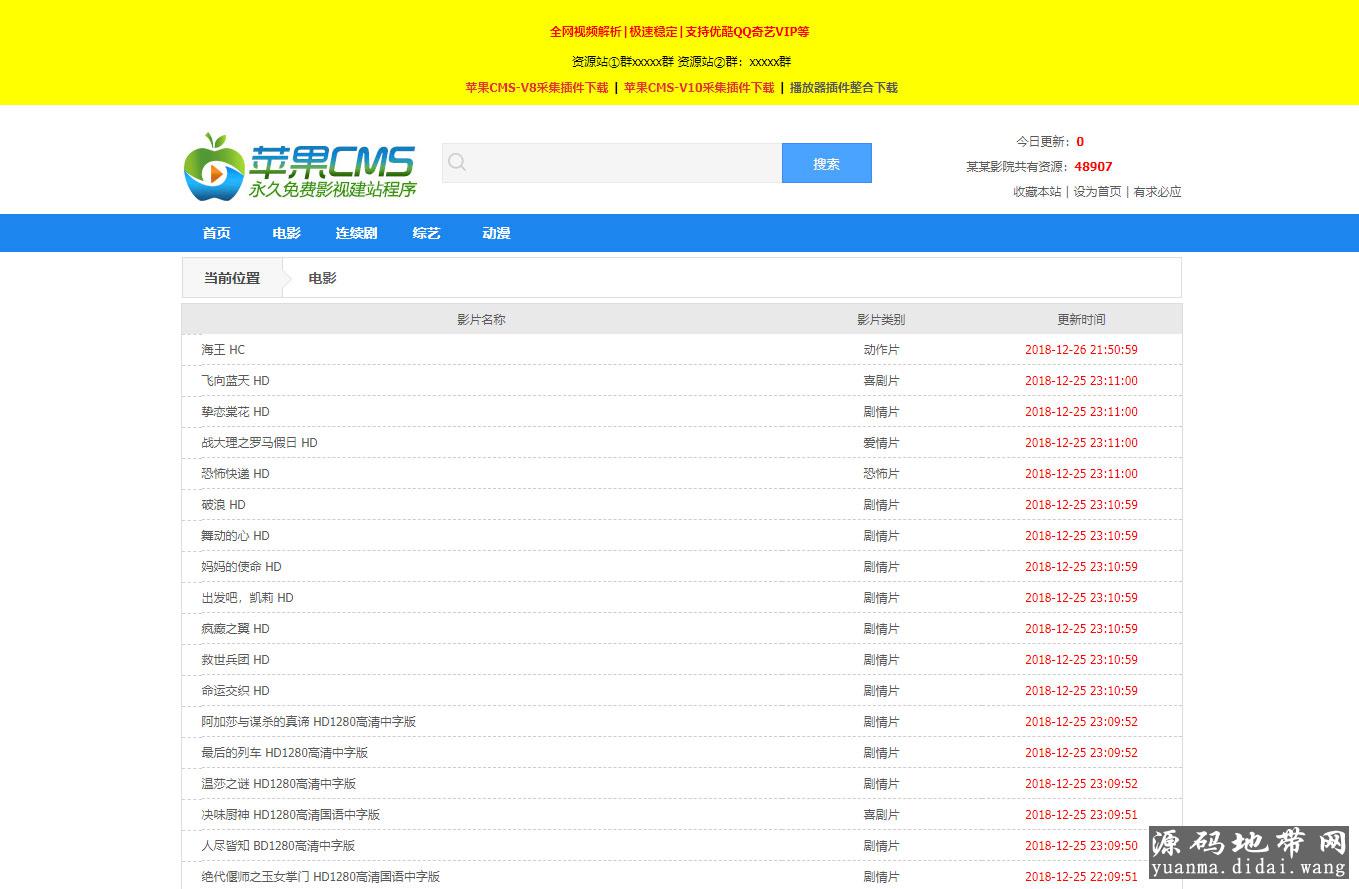Click the date 2018-12-25 22:09:51
Screen dimensions: 1359x889
[1081, 877]
